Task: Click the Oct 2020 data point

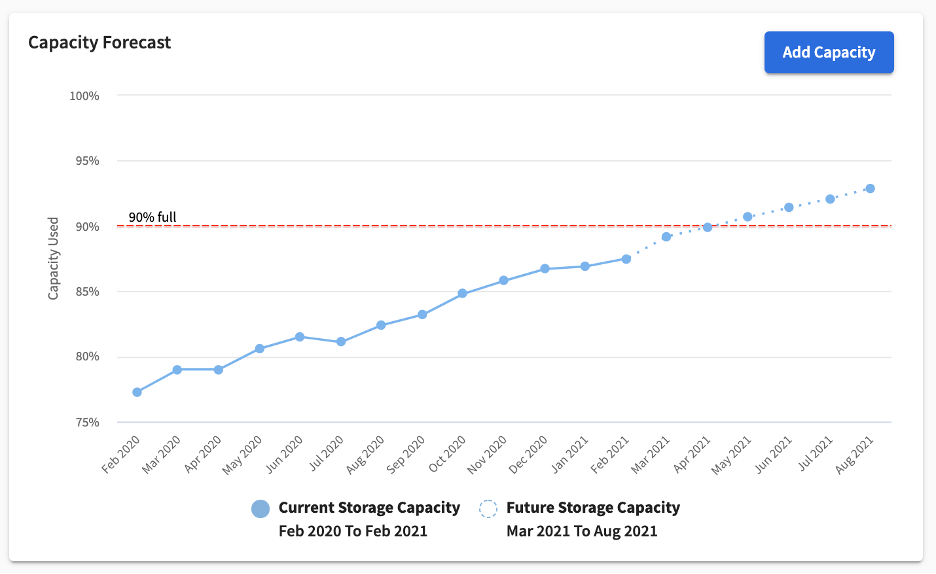Action: (462, 294)
